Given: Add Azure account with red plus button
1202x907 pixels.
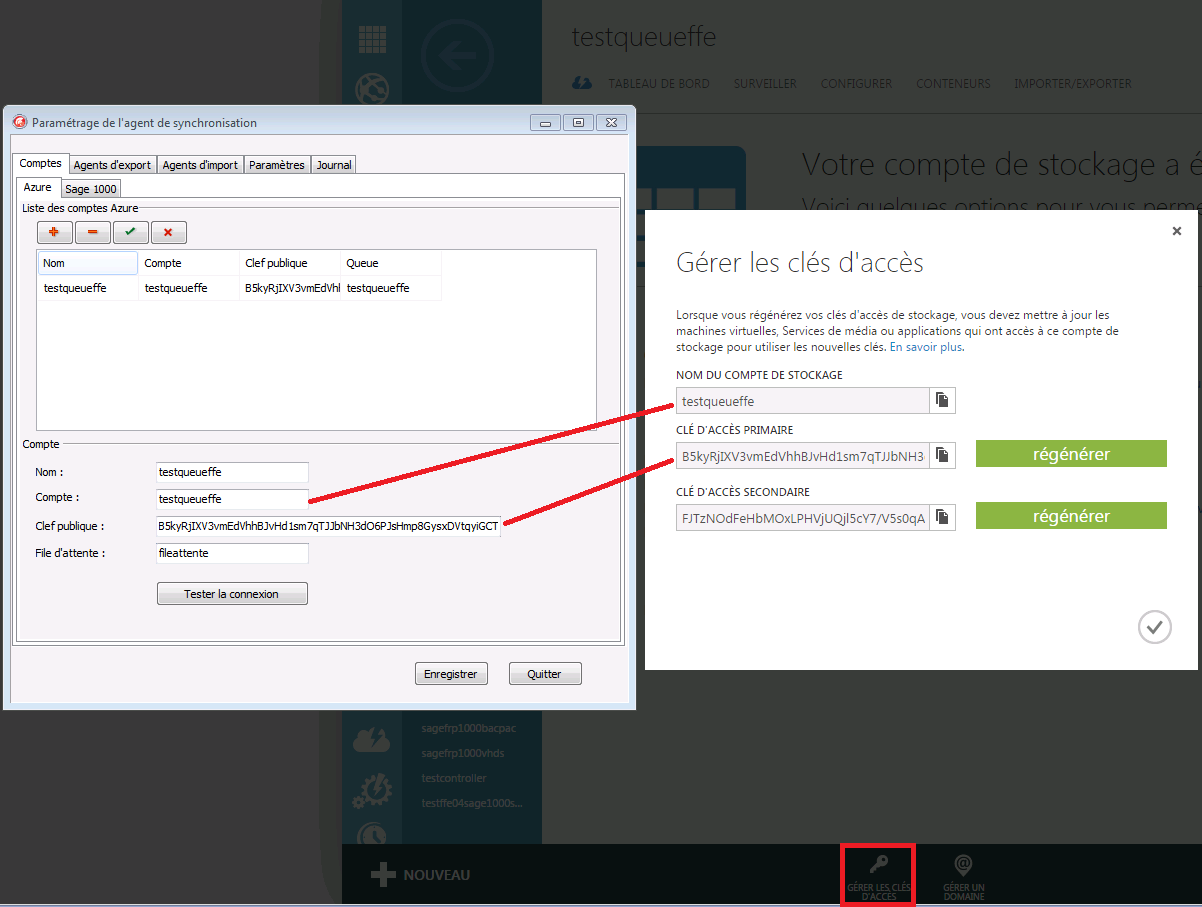Looking at the screenshot, I should (x=55, y=232).
